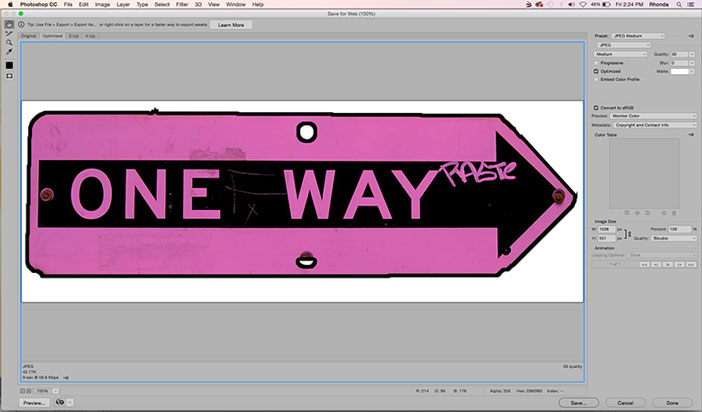Click the Color Table lock color icon
702x412 pixels.
click(647, 213)
